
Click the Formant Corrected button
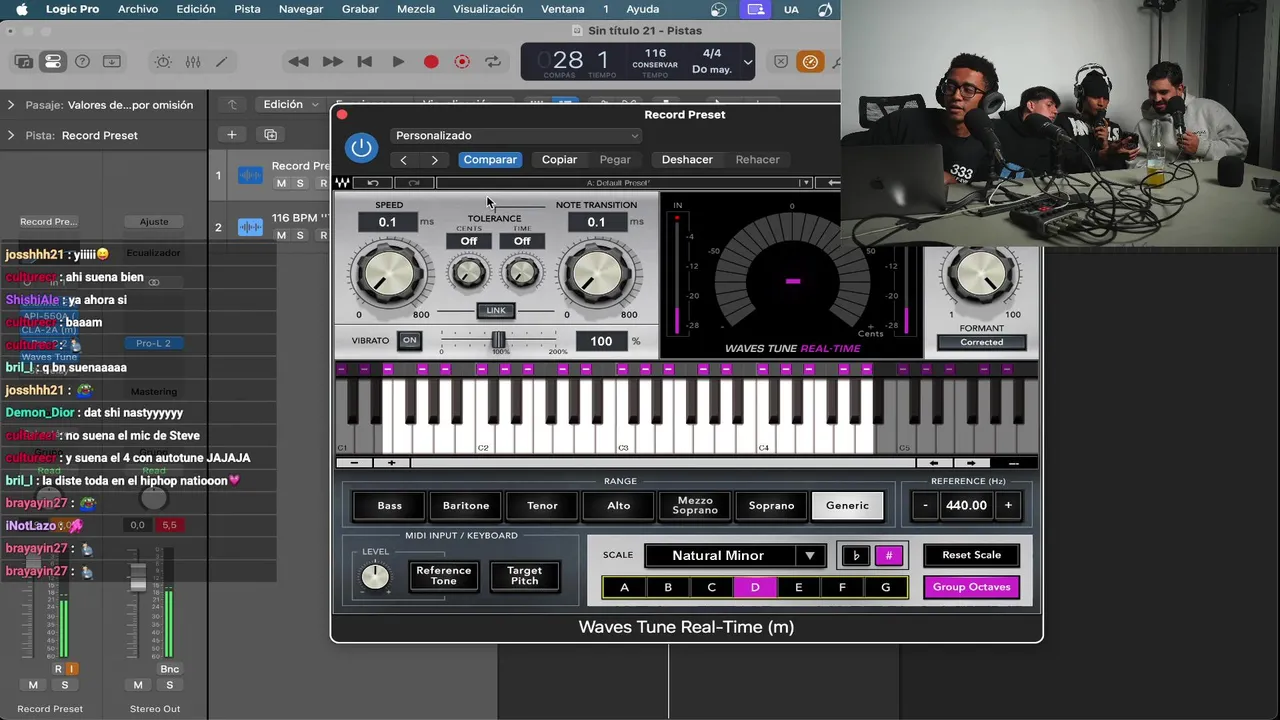pyautogui.click(x=982, y=342)
